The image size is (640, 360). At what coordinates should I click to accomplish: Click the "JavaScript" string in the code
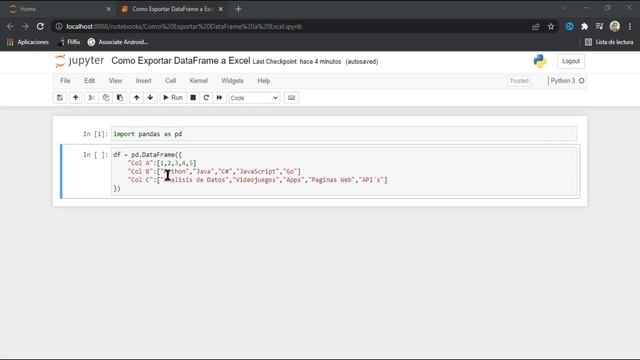[x=258, y=171]
